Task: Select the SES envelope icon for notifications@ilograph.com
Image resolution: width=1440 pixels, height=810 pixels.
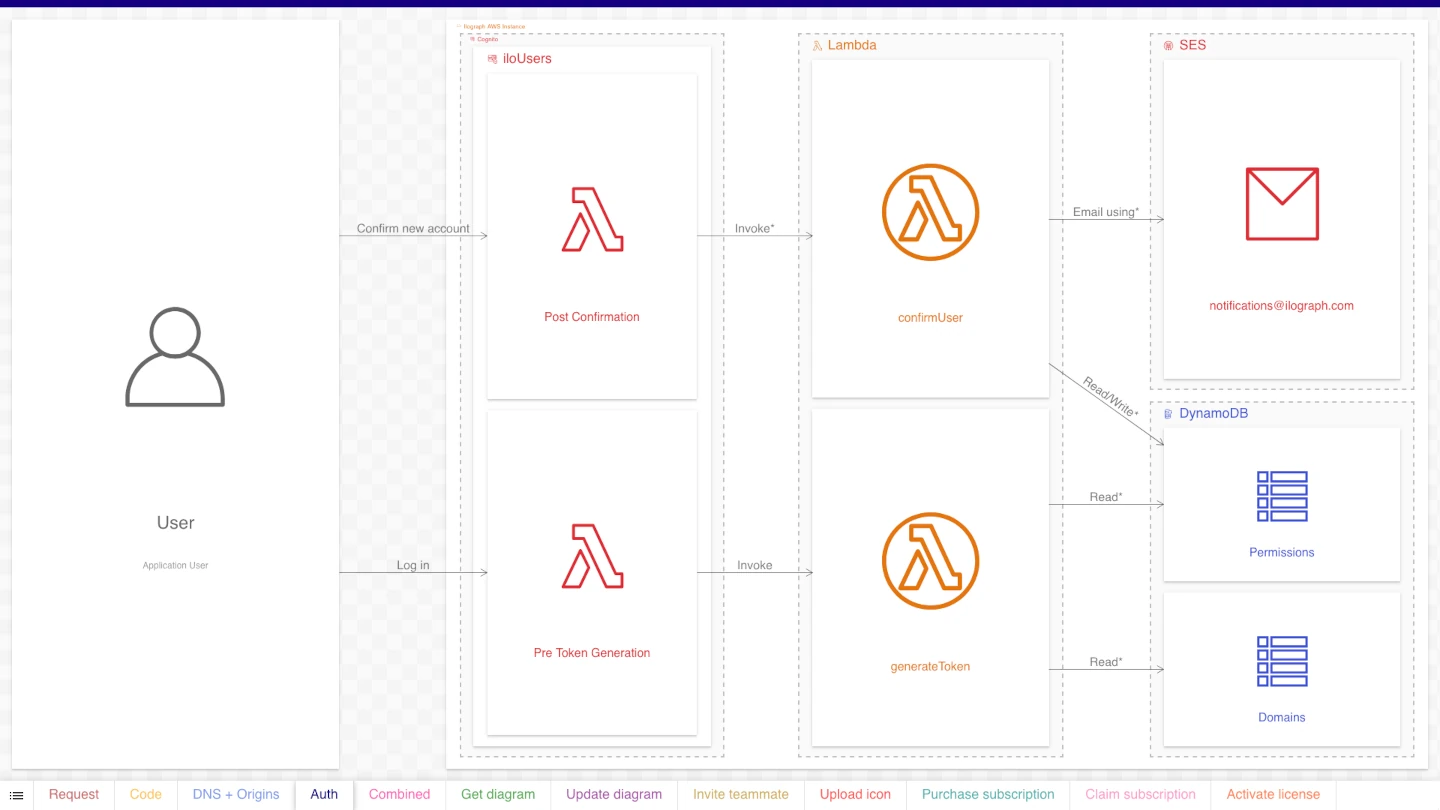Action: coord(1281,203)
